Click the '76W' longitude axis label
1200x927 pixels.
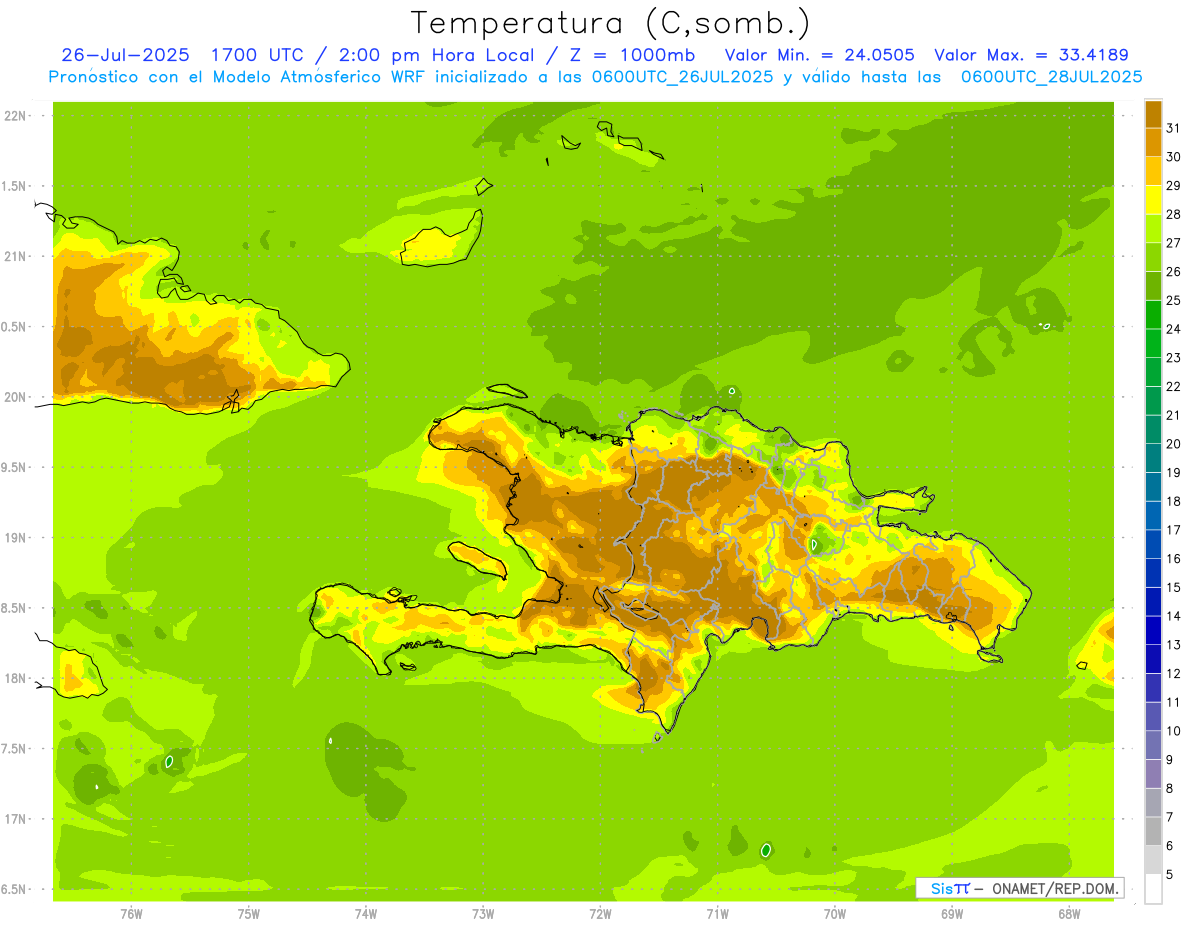coord(131,914)
